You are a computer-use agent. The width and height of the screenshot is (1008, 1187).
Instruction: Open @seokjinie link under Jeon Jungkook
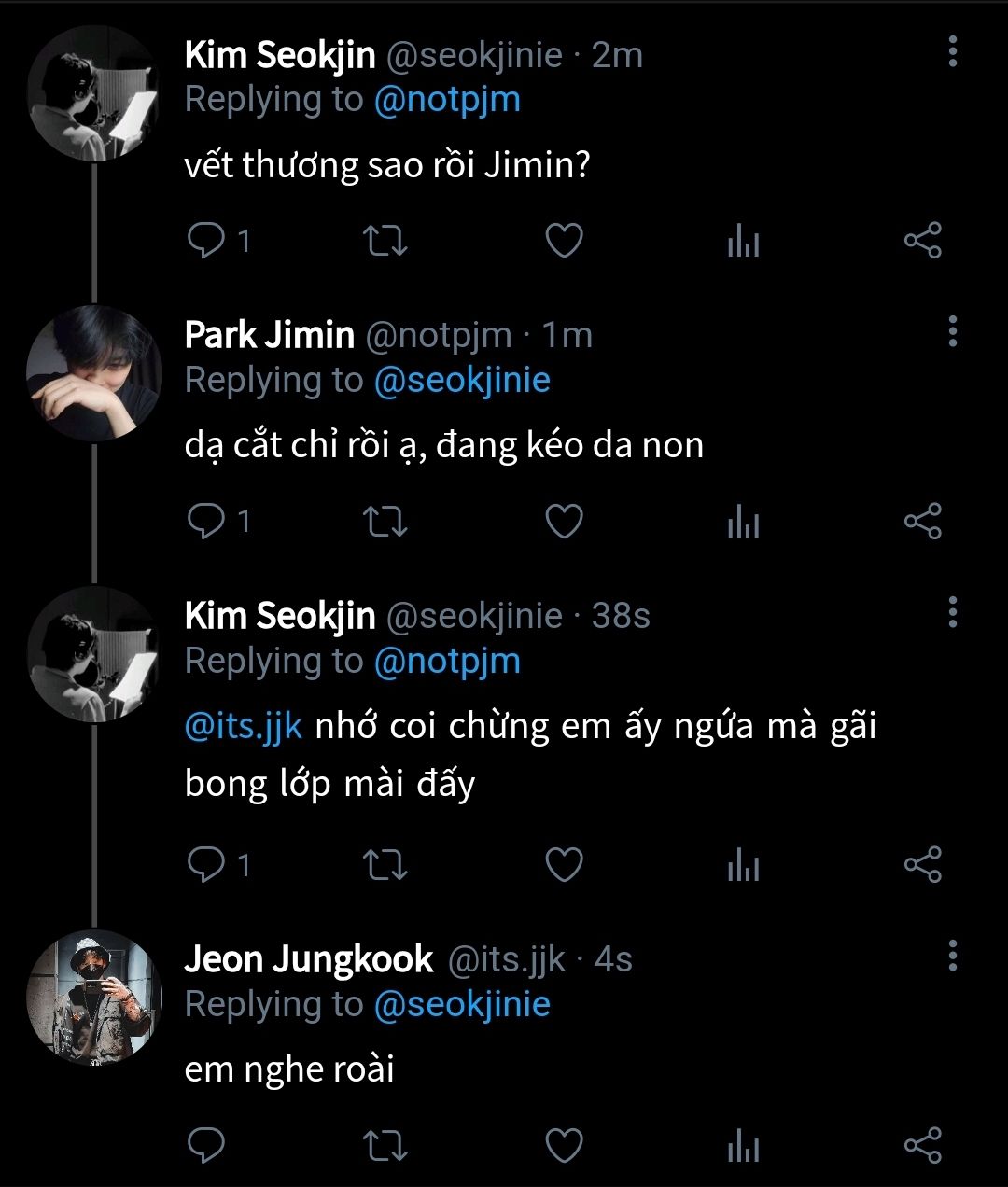coord(462,1004)
